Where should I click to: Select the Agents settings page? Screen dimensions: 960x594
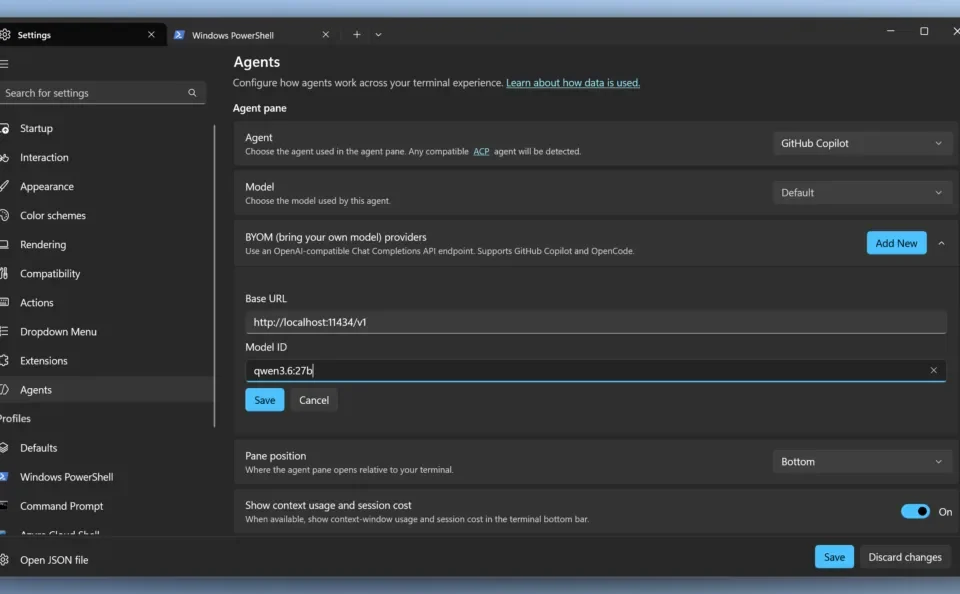click(107, 389)
